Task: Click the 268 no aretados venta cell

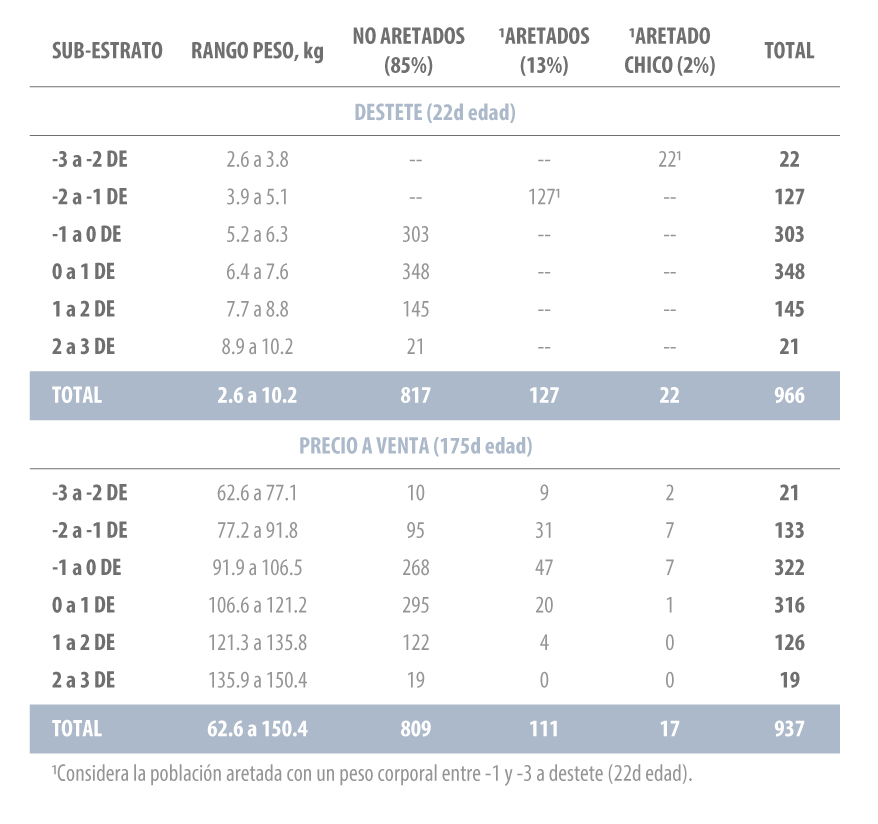Action: tap(415, 568)
